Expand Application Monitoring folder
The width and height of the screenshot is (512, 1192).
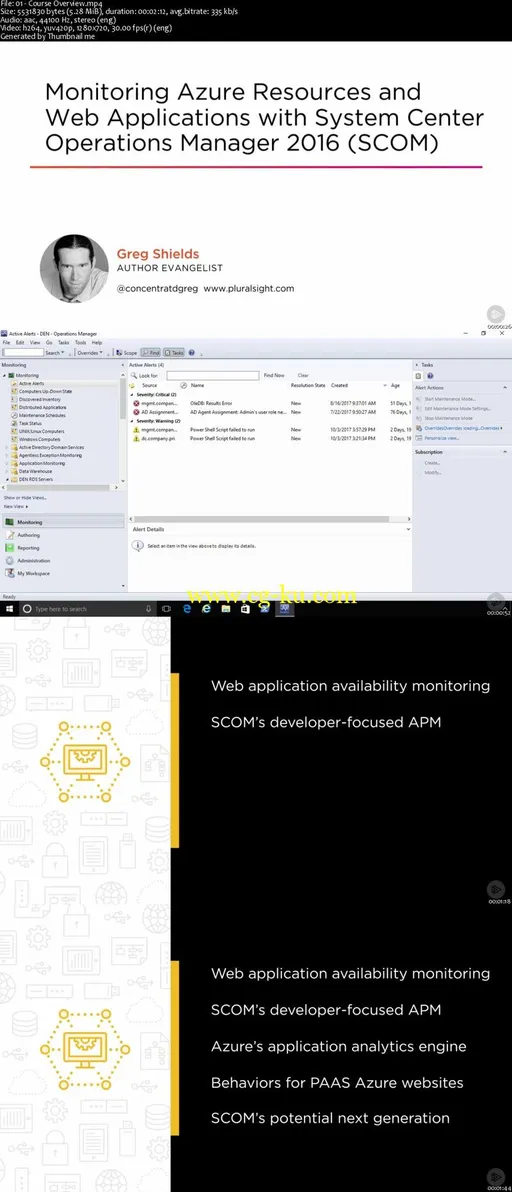pyautogui.click(x=6, y=463)
